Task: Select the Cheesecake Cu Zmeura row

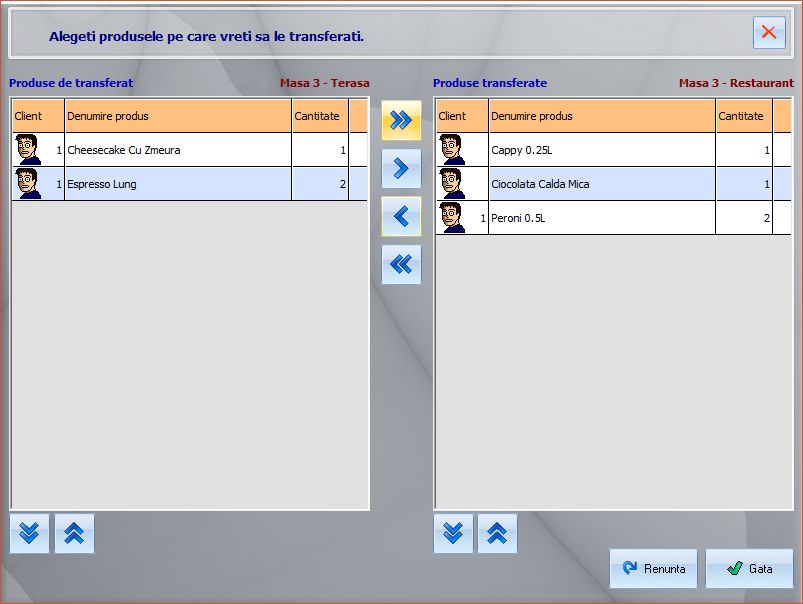Action: (189, 150)
